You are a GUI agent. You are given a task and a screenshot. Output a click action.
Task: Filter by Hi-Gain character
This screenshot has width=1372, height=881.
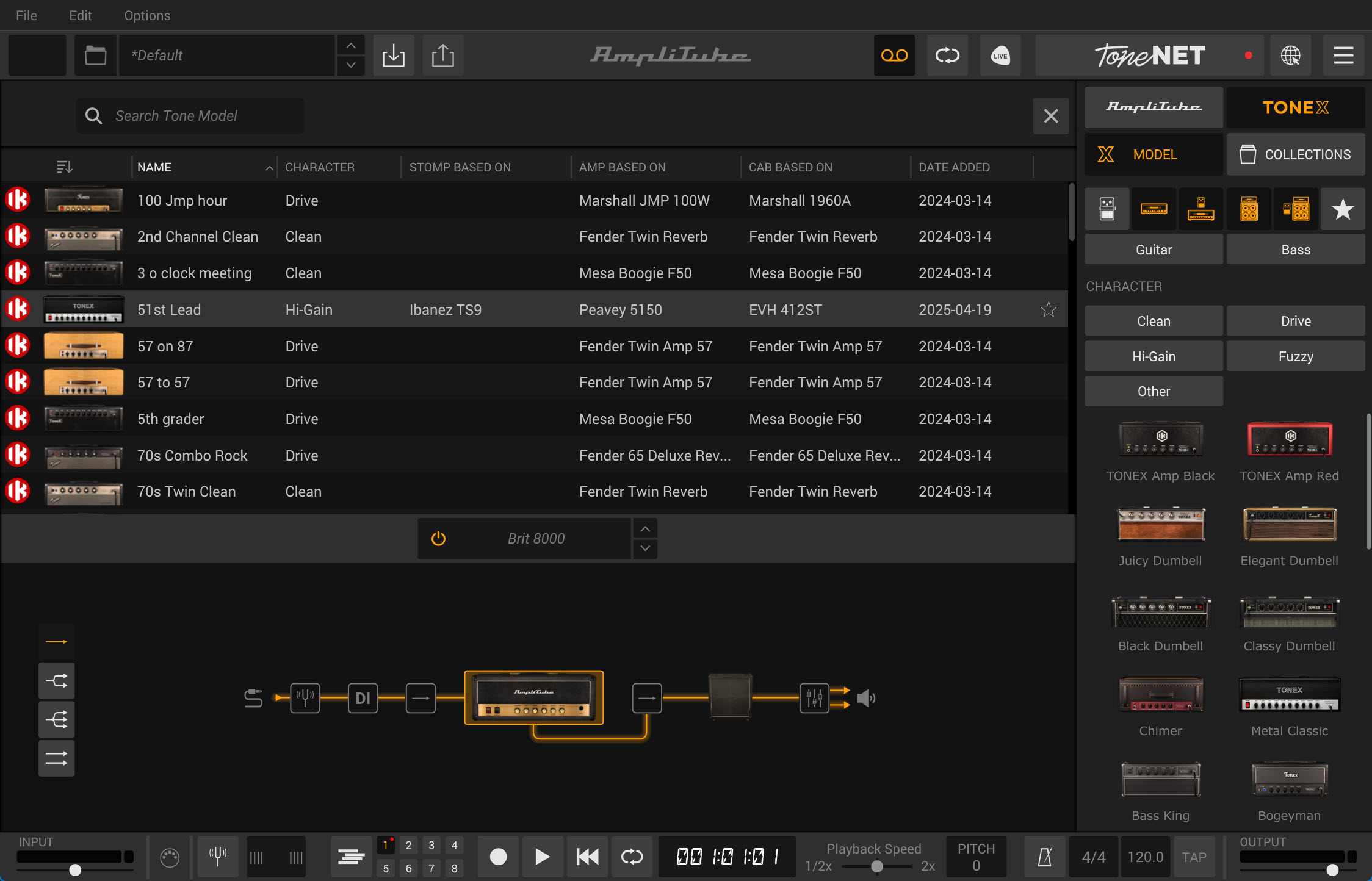(x=1153, y=356)
